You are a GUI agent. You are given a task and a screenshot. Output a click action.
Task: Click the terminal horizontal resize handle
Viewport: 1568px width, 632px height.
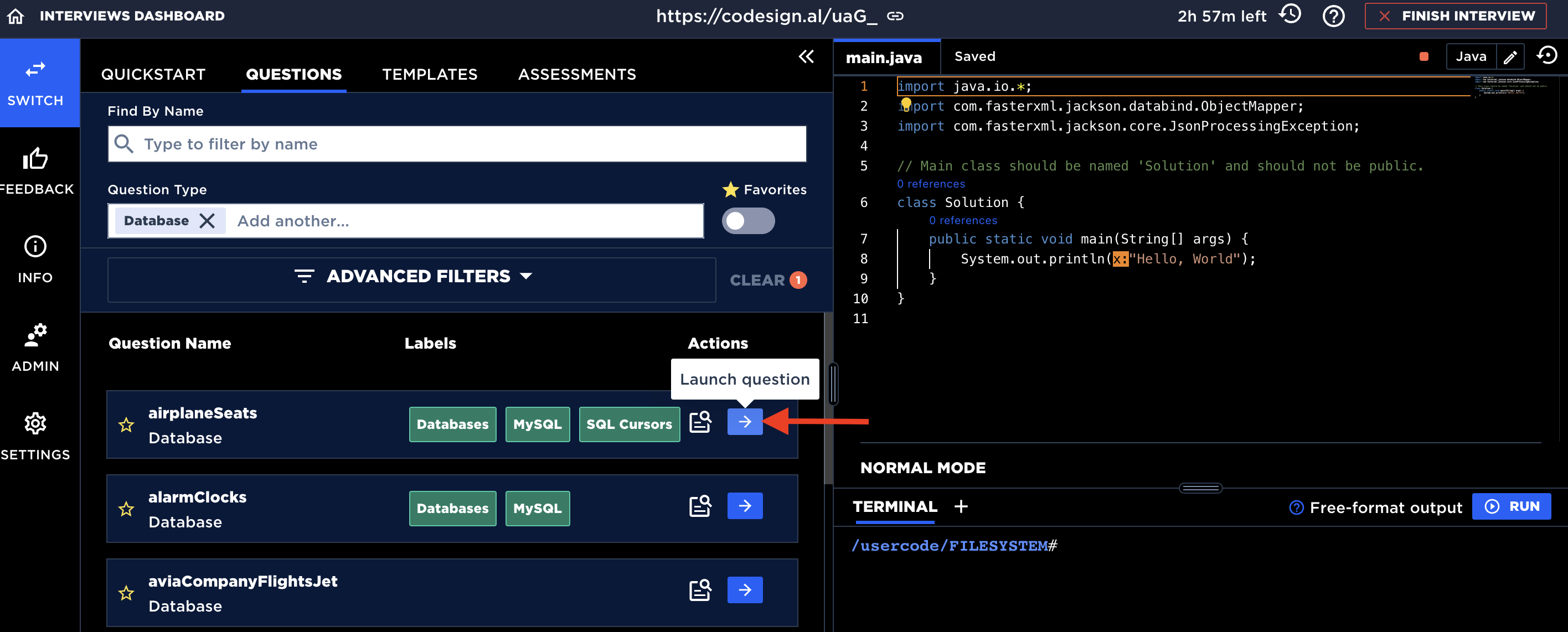coord(1200,488)
